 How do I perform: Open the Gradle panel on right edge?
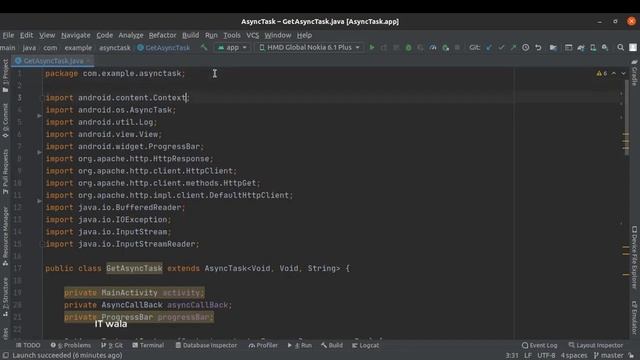[x=634, y=73]
